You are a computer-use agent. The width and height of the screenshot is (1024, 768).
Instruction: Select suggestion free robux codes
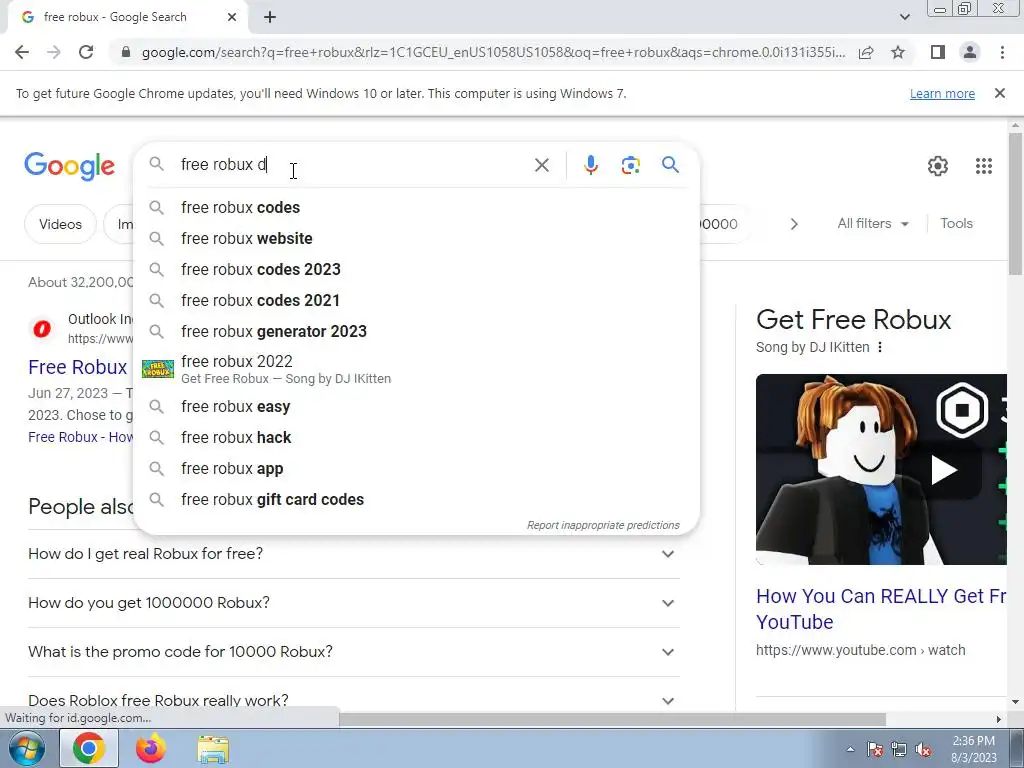click(x=416, y=208)
